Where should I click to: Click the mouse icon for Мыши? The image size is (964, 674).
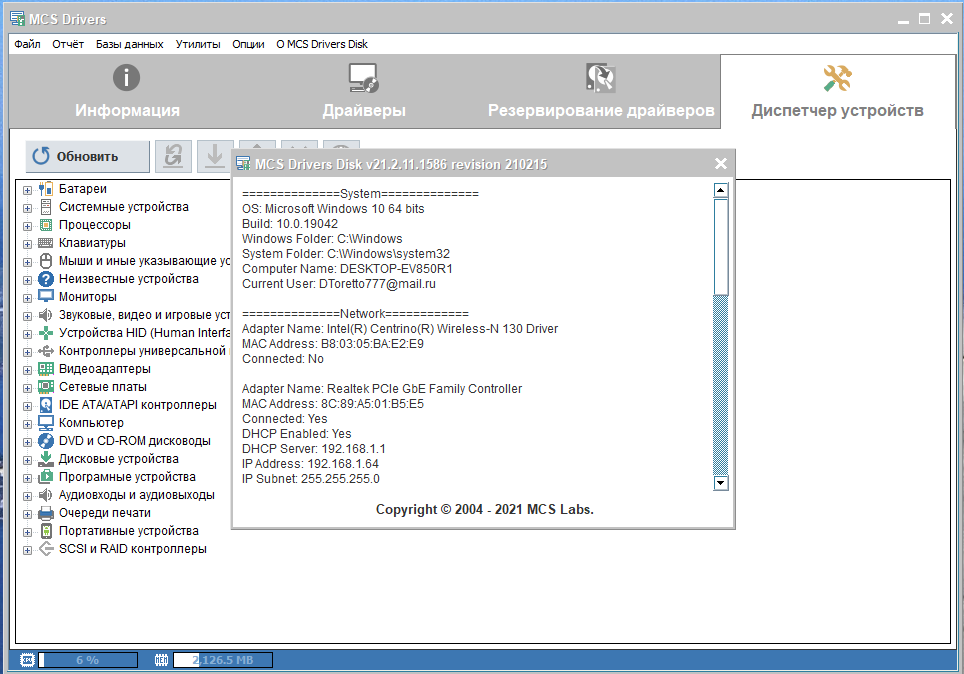[x=45, y=261]
